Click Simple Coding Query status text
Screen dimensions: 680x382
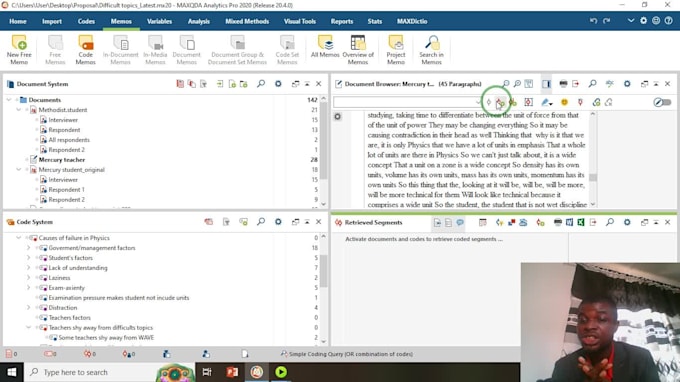click(x=350, y=354)
